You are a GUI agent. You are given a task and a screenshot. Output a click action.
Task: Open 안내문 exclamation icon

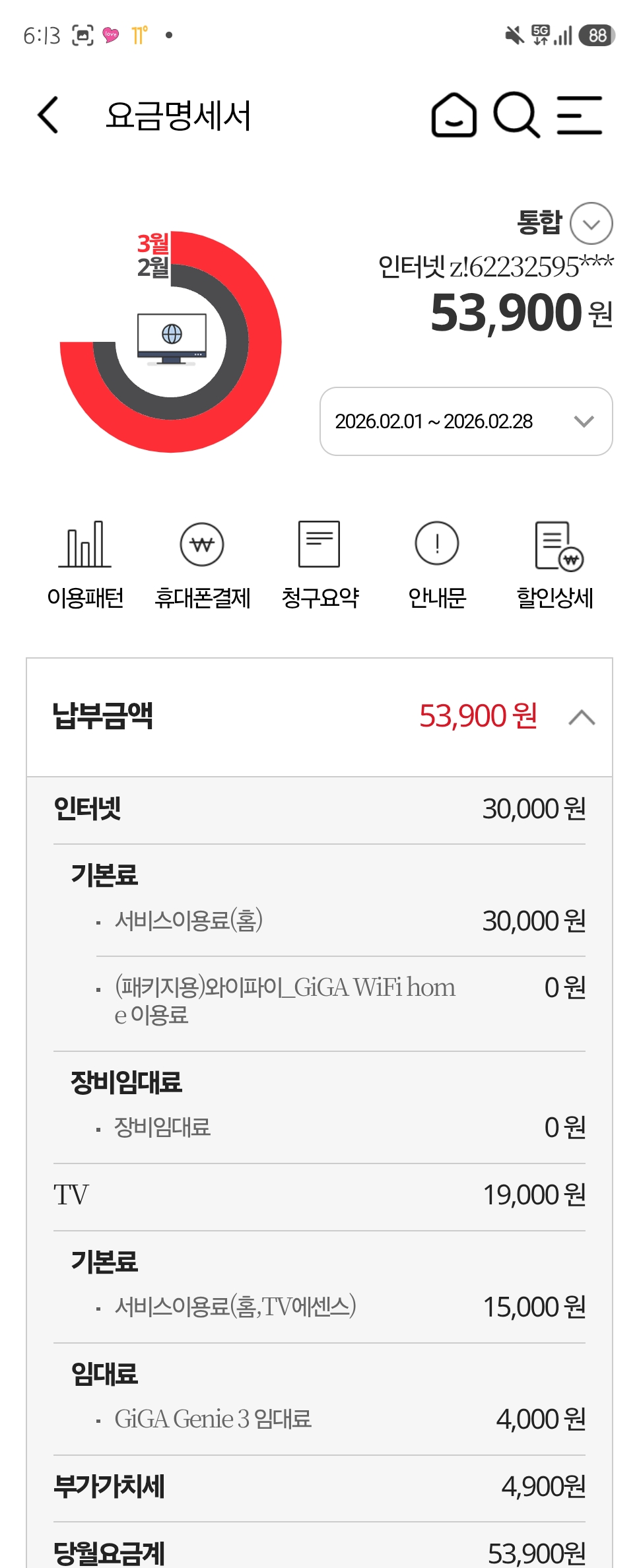click(x=437, y=544)
